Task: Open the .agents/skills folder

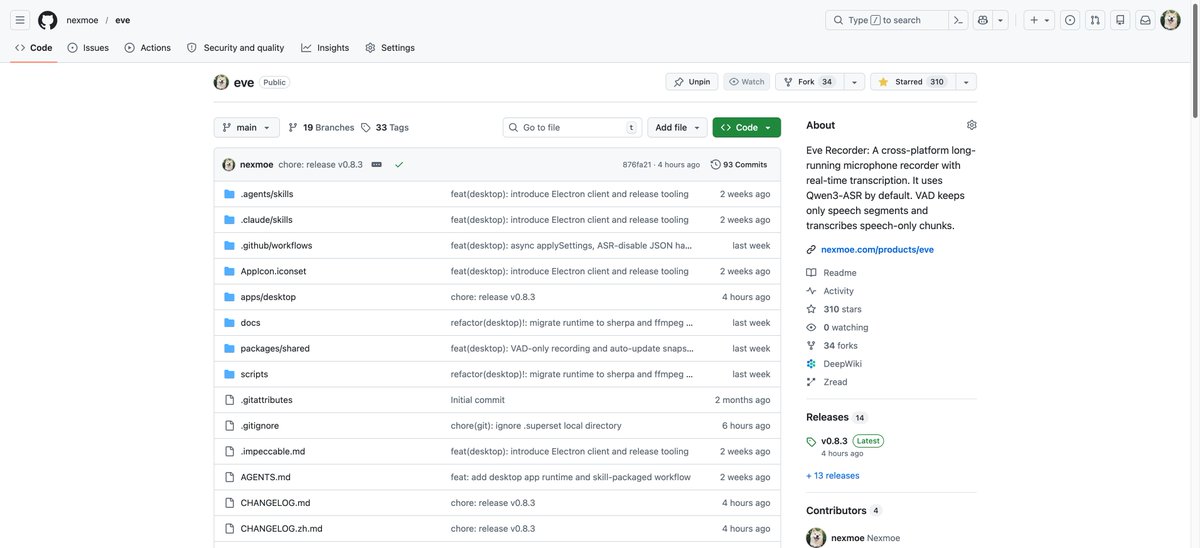Action: 266,194
